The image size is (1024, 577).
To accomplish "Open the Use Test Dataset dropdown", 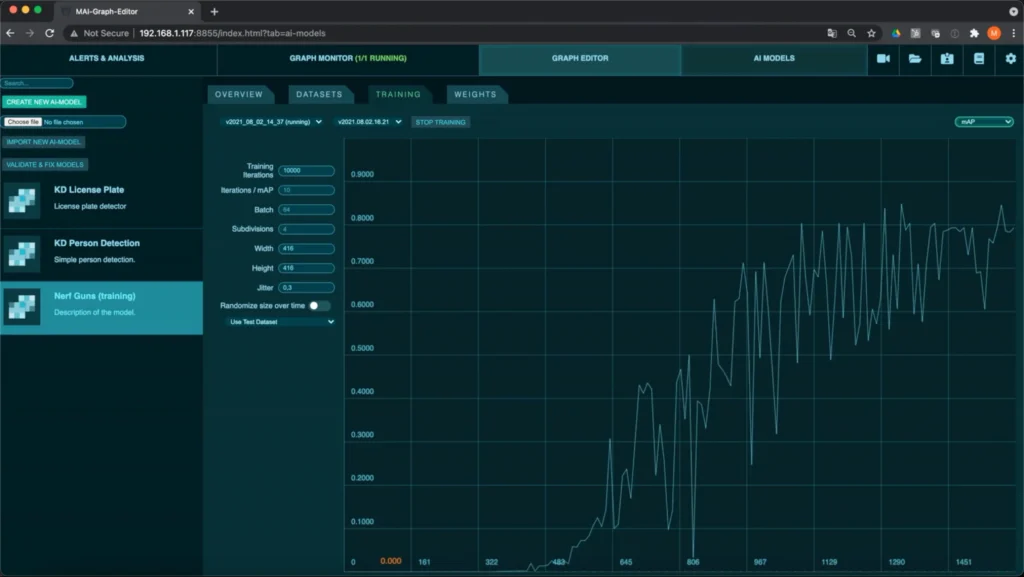I will click(281, 322).
